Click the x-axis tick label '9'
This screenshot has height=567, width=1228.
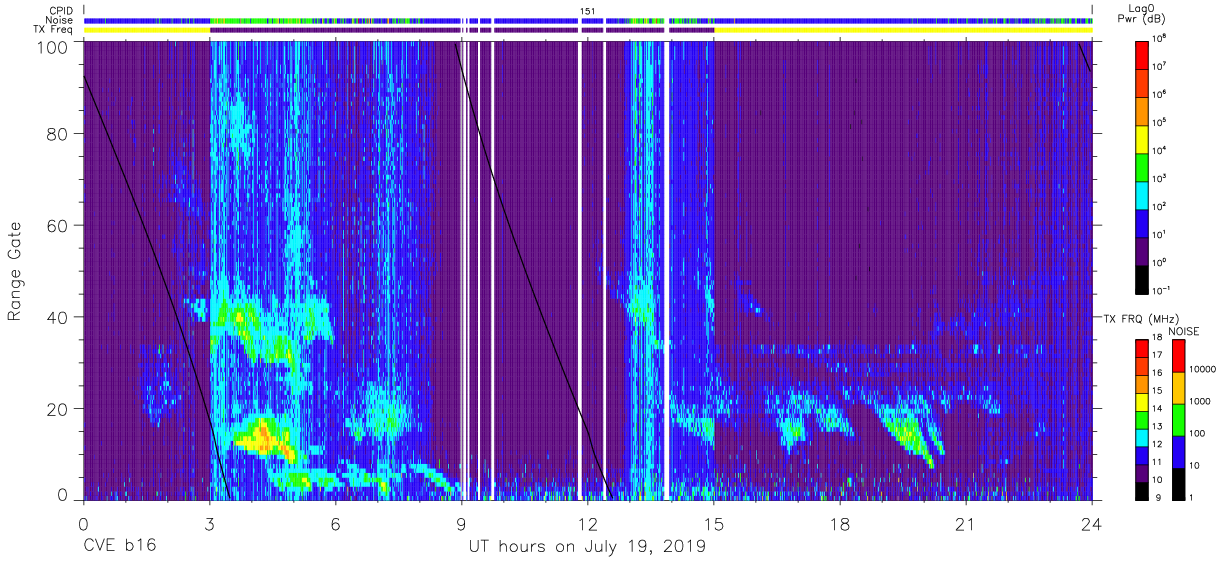coord(462,524)
